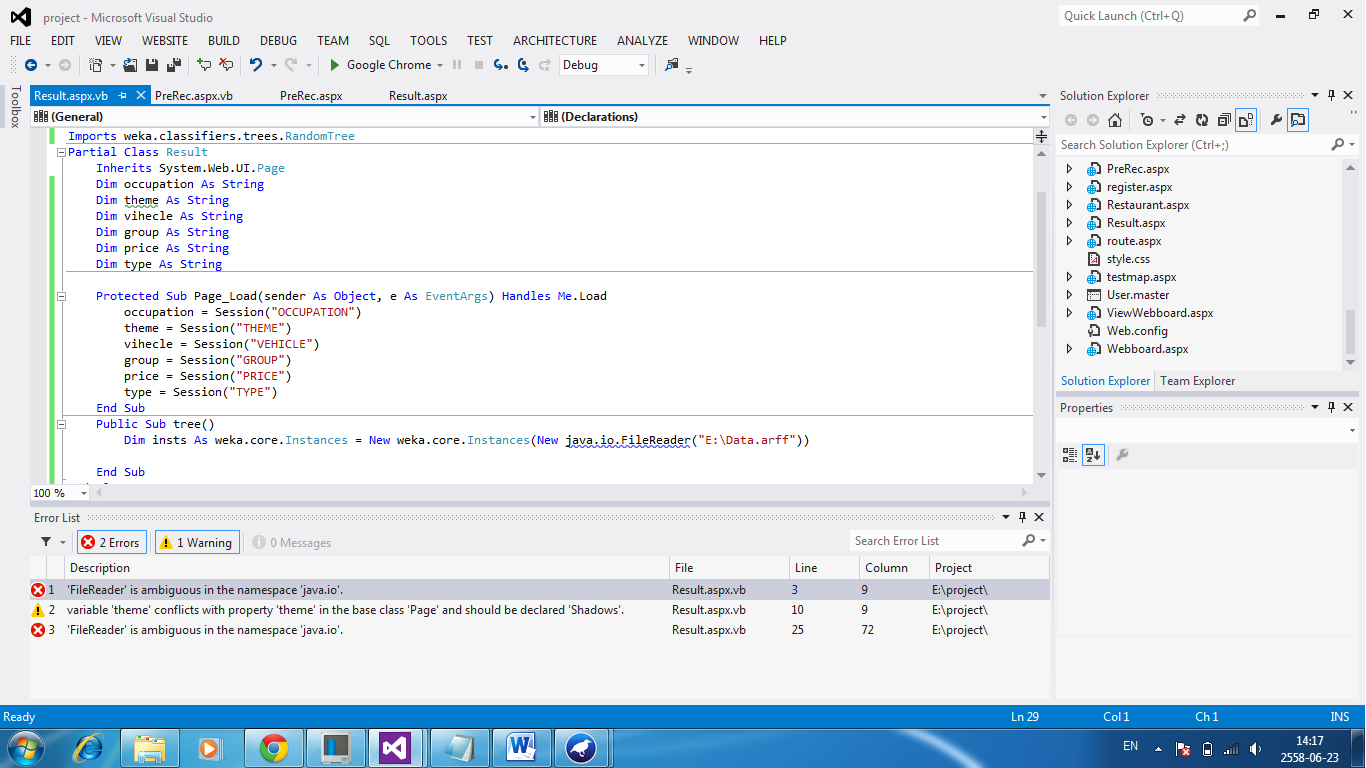Sort errors by the Project column

989,567
